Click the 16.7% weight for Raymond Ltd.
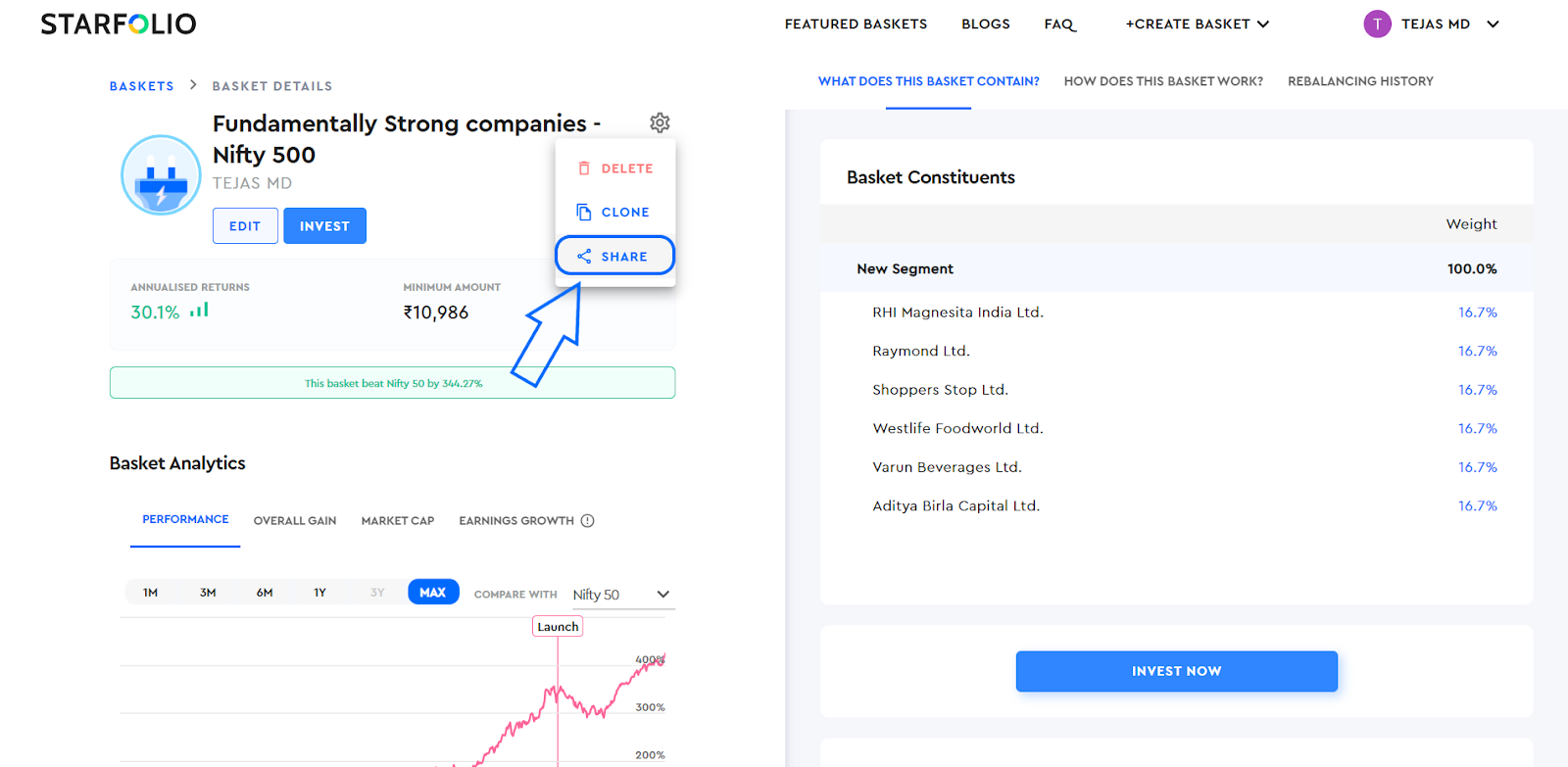The width and height of the screenshot is (1568, 767). tap(1477, 351)
